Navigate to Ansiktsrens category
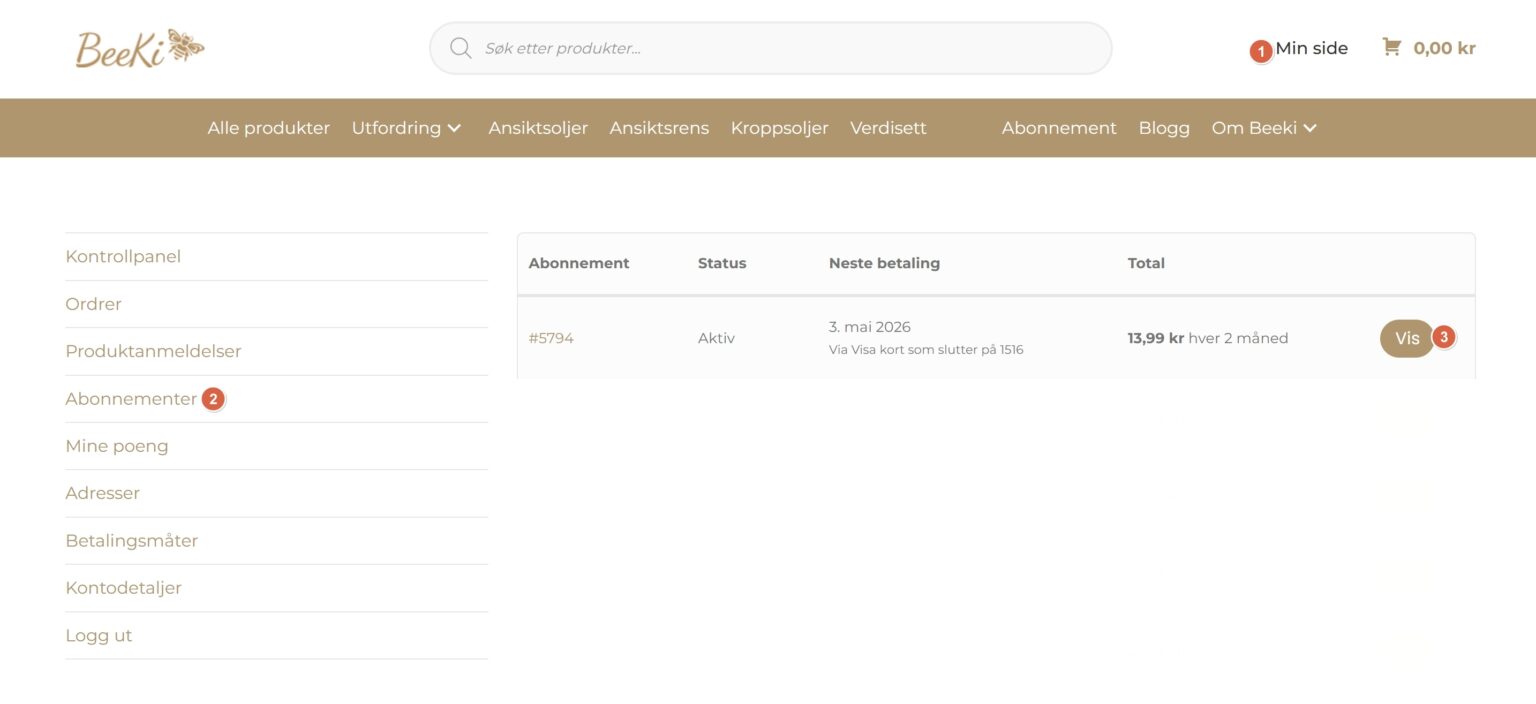The width and height of the screenshot is (1536, 704). pyautogui.click(x=659, y=128)
